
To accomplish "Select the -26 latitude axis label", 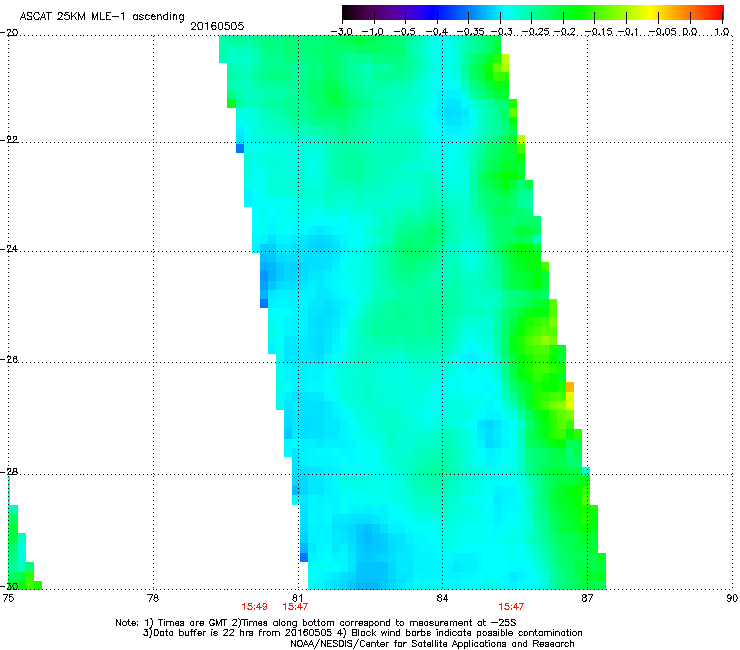I will (9, 360).
